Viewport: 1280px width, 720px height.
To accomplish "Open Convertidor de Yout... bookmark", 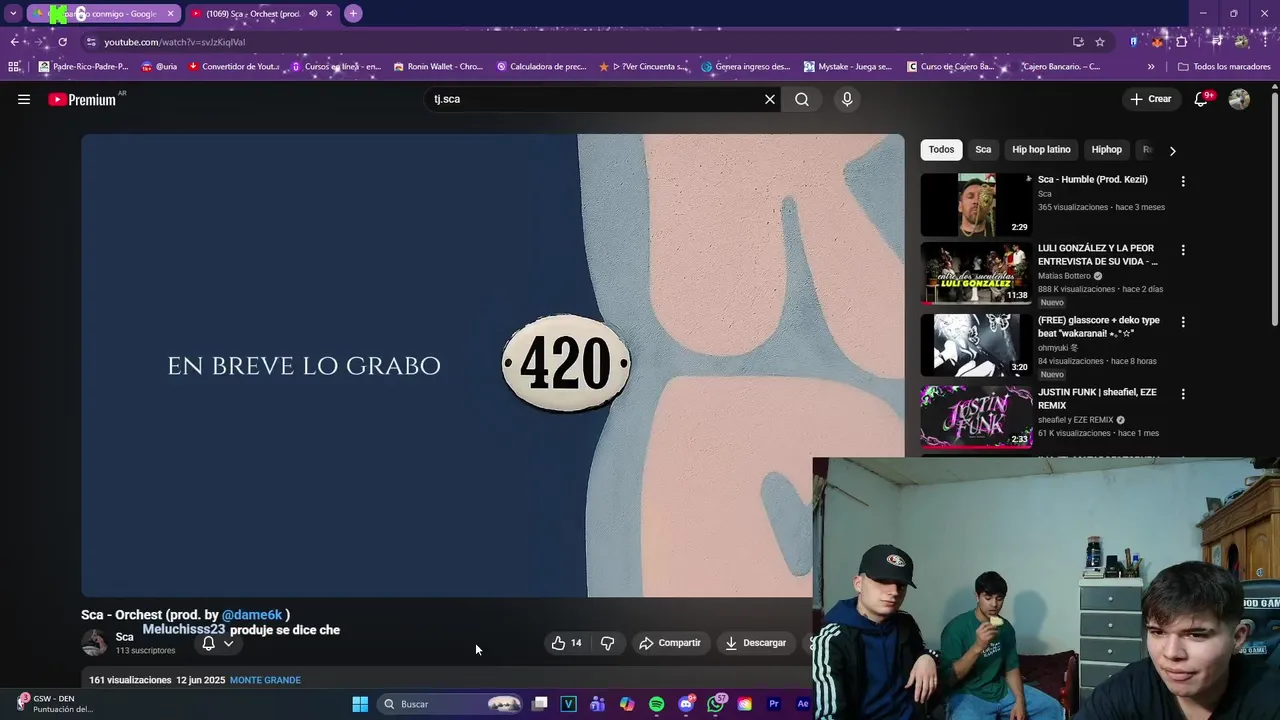I will click(x=234, y=67).
